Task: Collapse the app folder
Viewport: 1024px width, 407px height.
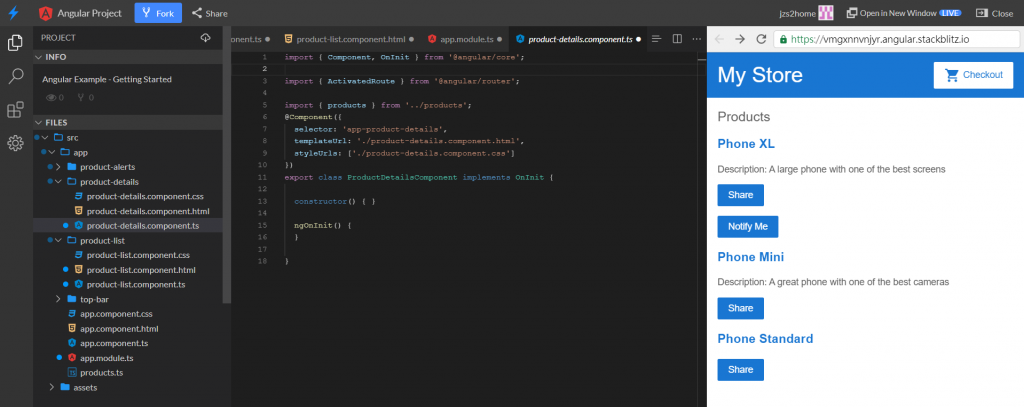Action: point(51,152)
